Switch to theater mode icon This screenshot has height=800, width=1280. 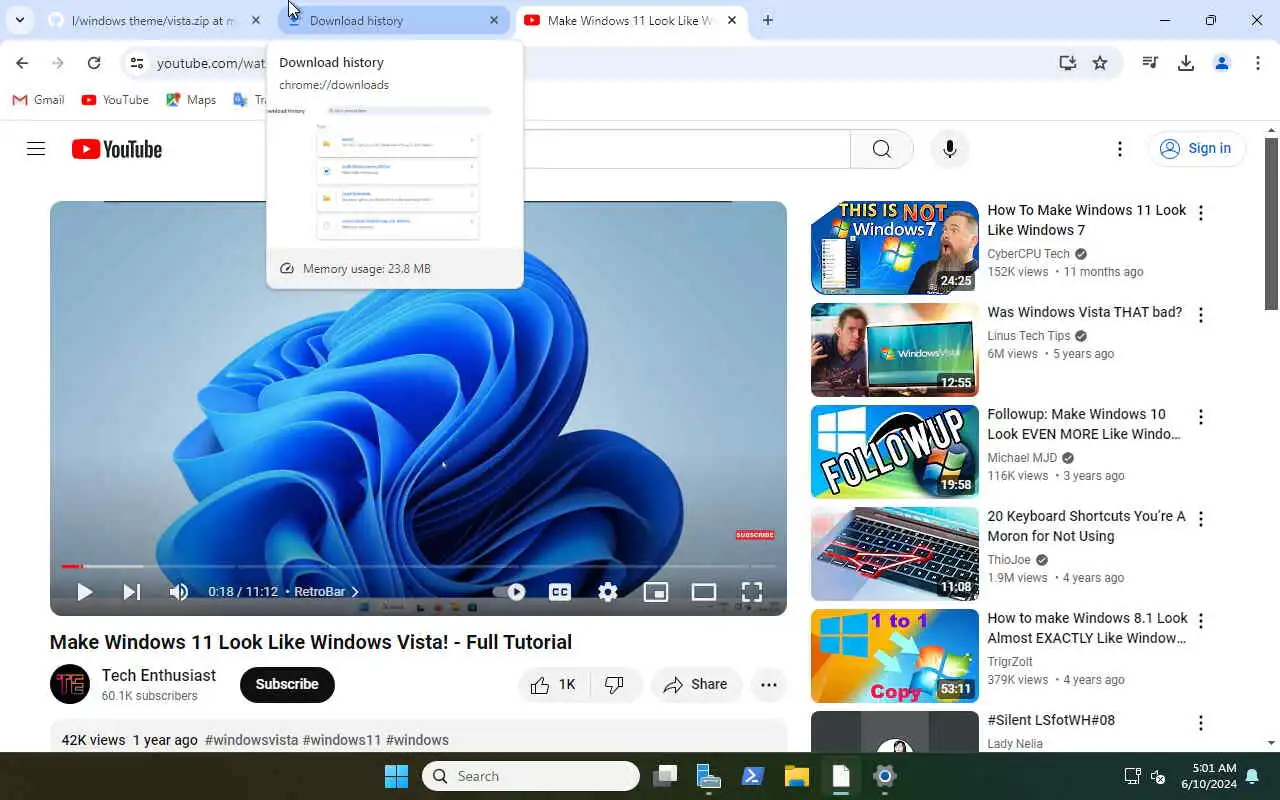704,592
